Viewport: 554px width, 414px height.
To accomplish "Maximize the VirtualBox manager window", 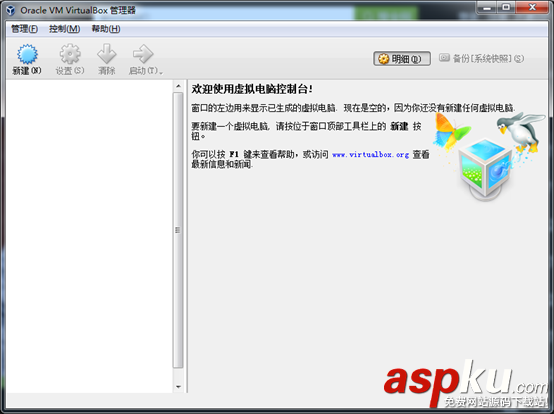I will [x=506, y=7].
